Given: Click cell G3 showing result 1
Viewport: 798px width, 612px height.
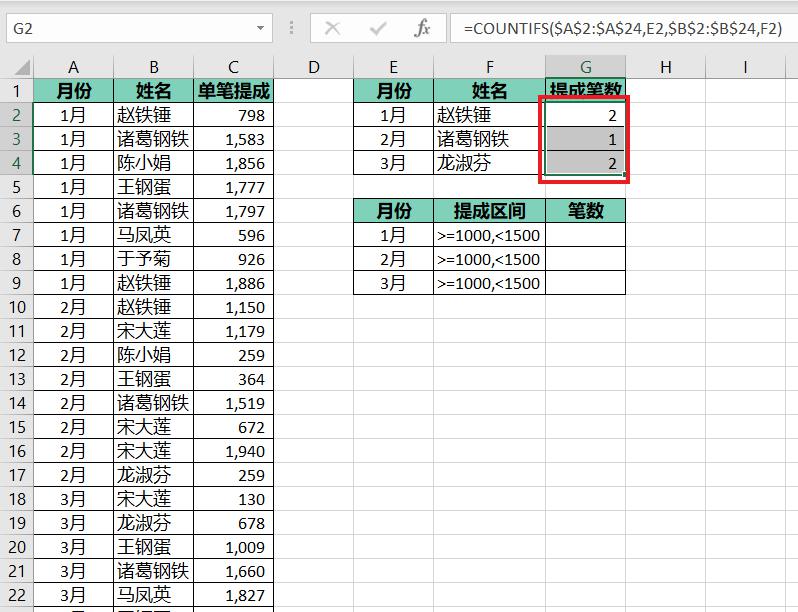Looking at the screenshot, I should (x=585, y=139).
